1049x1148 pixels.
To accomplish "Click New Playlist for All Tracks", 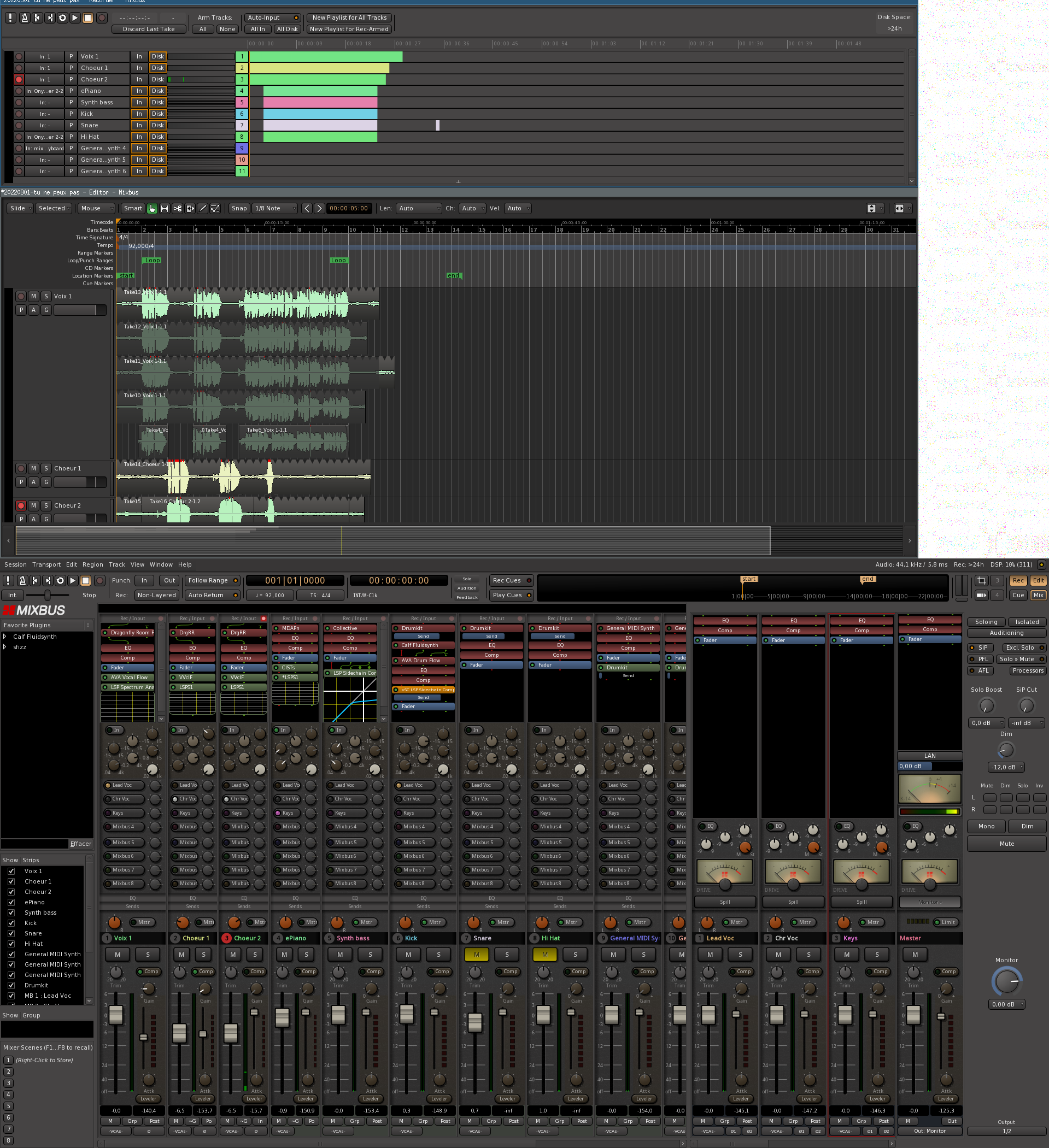I will coord(349,17).
